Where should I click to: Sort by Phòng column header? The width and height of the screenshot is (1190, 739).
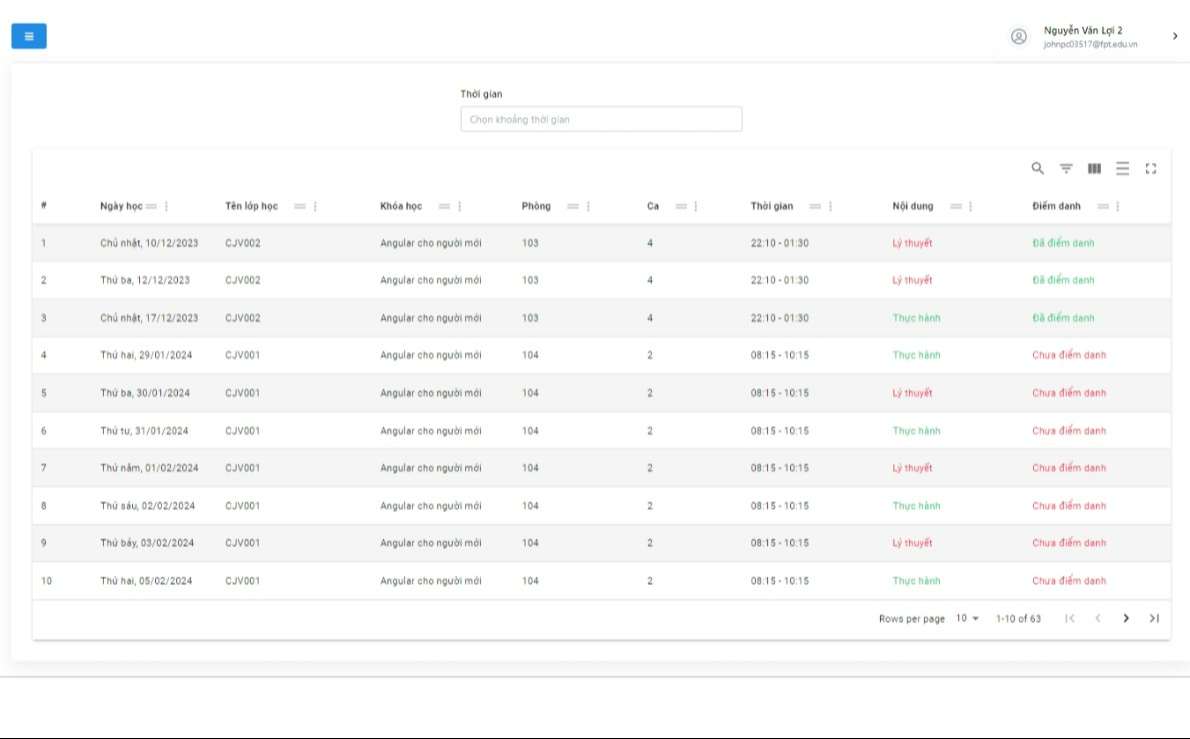coord(536,206)
